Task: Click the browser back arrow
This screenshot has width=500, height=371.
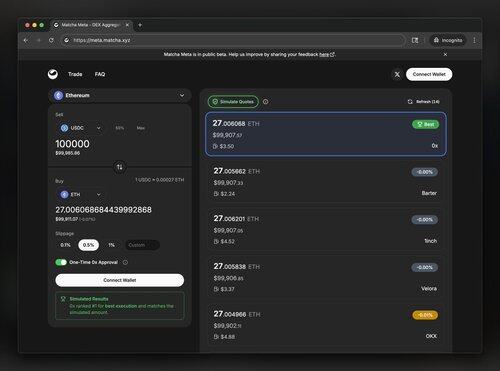Action: pos(26,40)
